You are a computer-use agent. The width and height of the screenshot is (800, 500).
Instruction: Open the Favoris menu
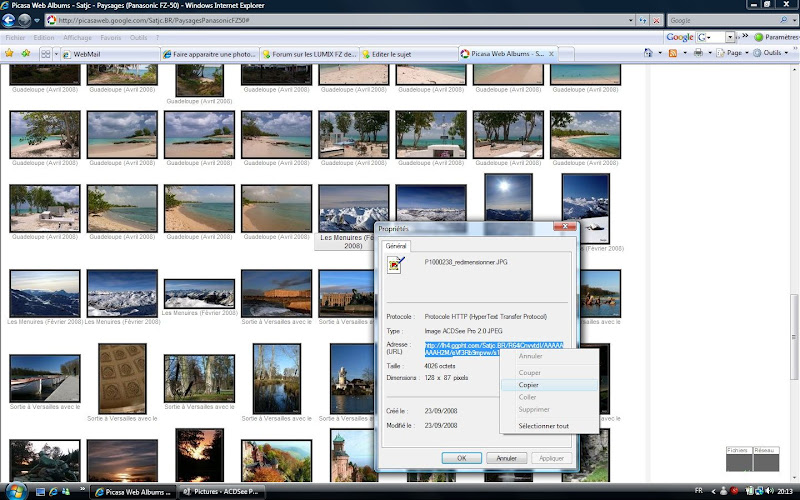pos(111,38)
